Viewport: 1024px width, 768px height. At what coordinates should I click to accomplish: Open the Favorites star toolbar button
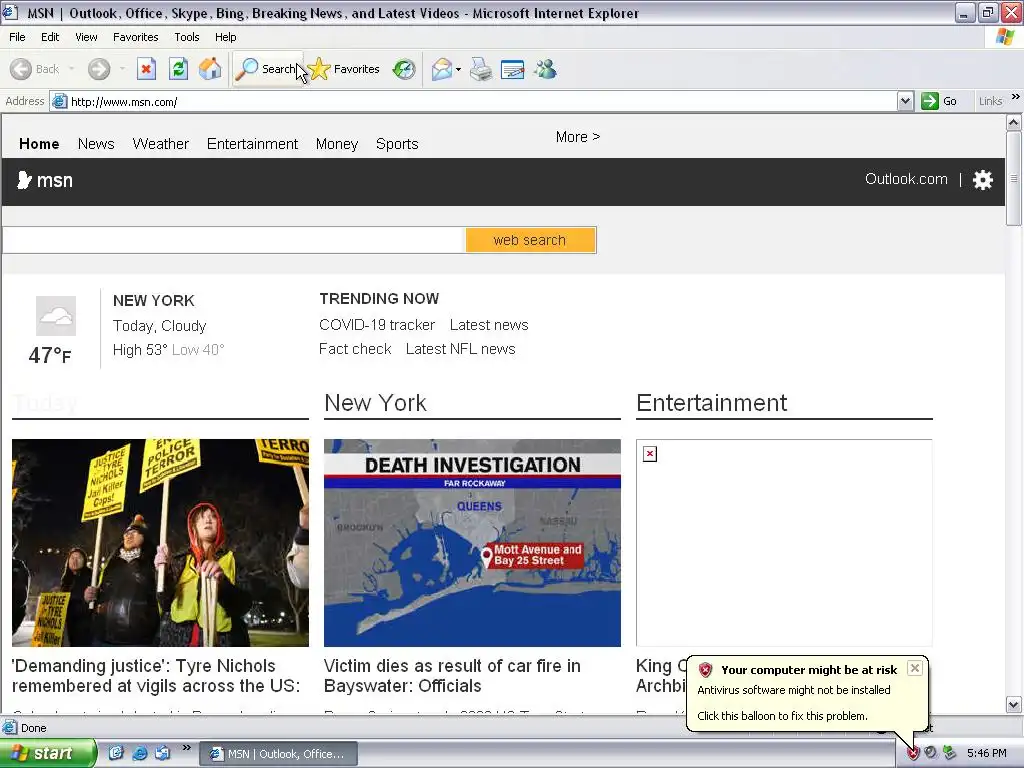[x=344, y=69]
